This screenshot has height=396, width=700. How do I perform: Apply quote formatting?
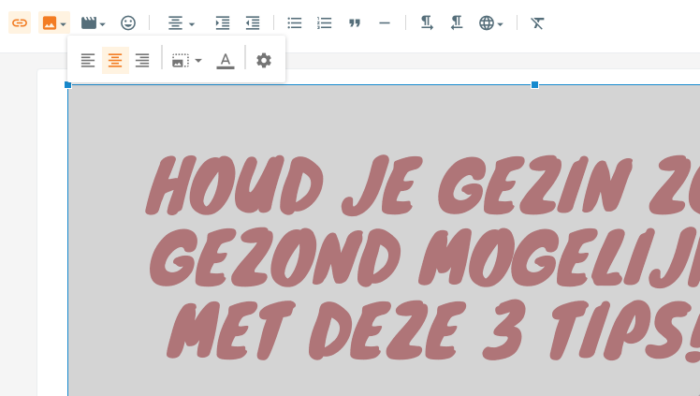[x=354, y=23]
